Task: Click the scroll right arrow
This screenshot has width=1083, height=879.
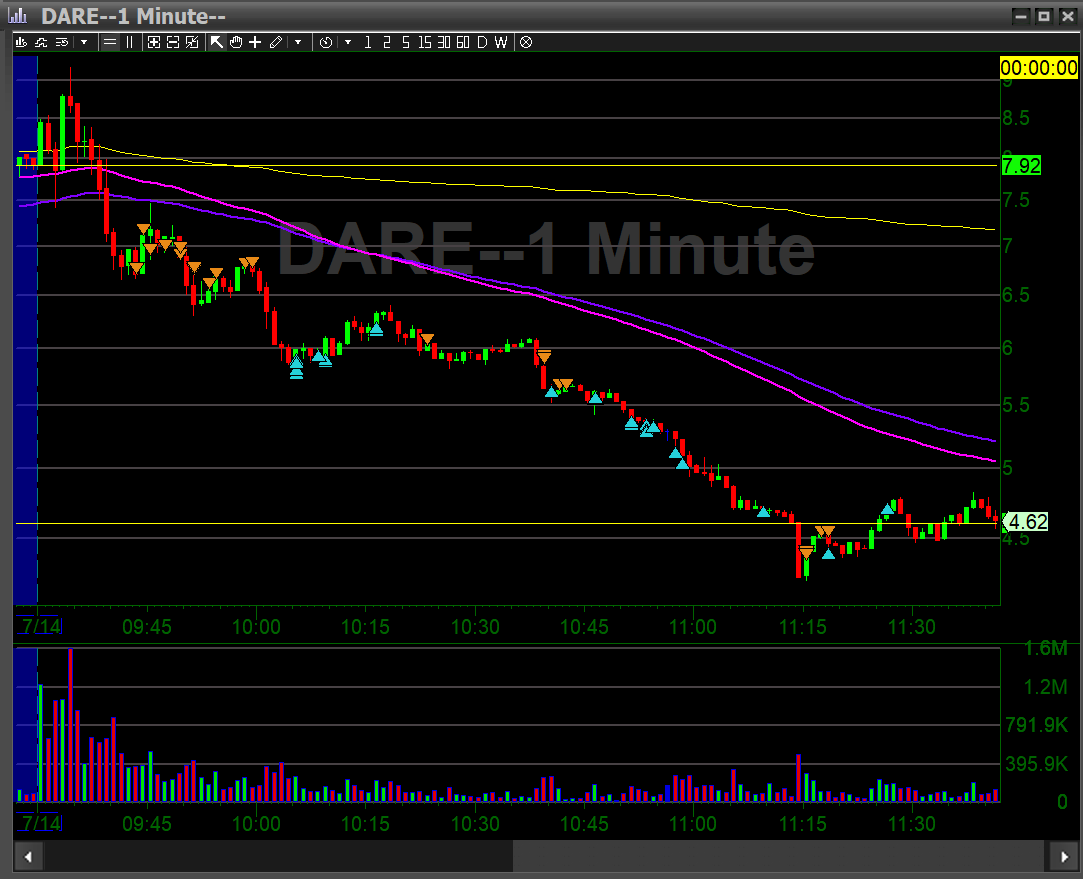Action: (1064, 857)
